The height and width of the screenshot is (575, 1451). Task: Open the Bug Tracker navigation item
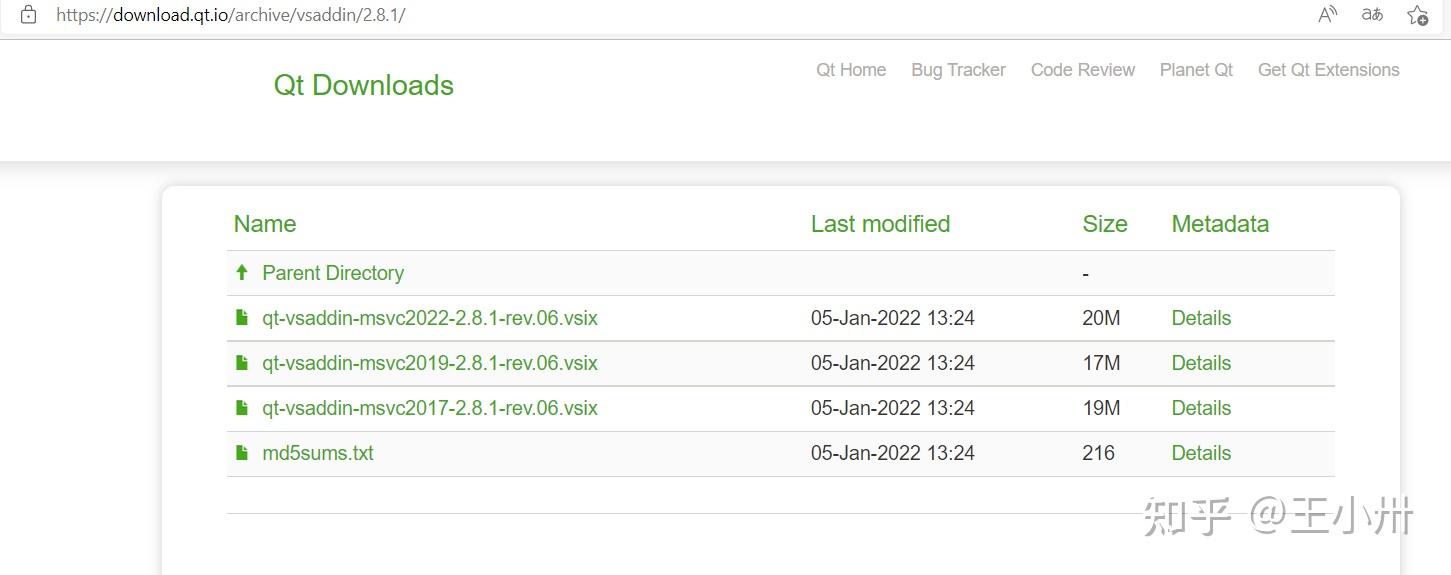[958, 70]
